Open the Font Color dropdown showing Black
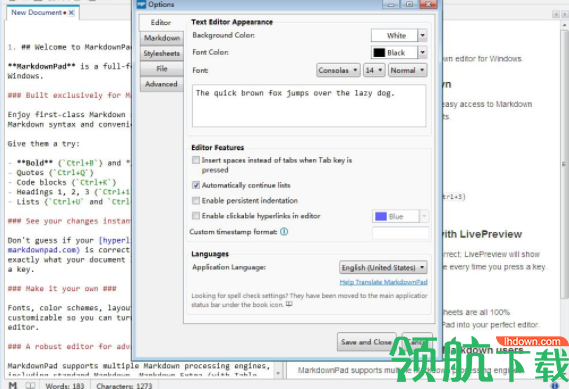569x389 pixels. point(399,53)
